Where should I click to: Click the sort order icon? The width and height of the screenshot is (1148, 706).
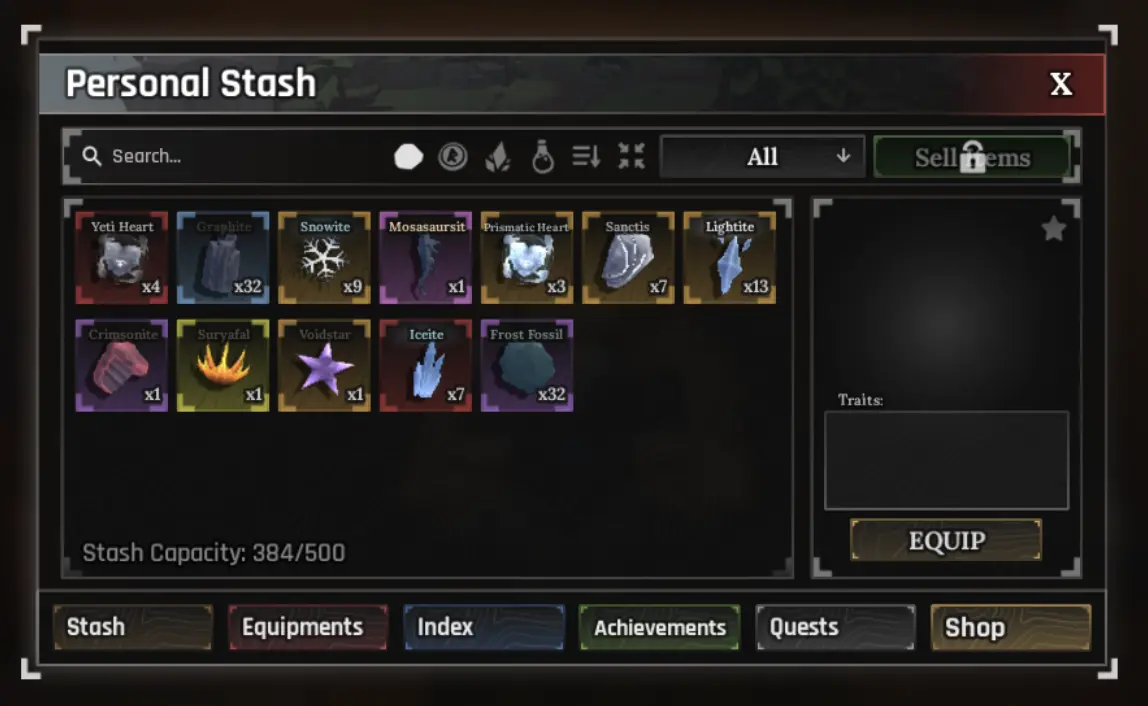[x=586, y=156]
